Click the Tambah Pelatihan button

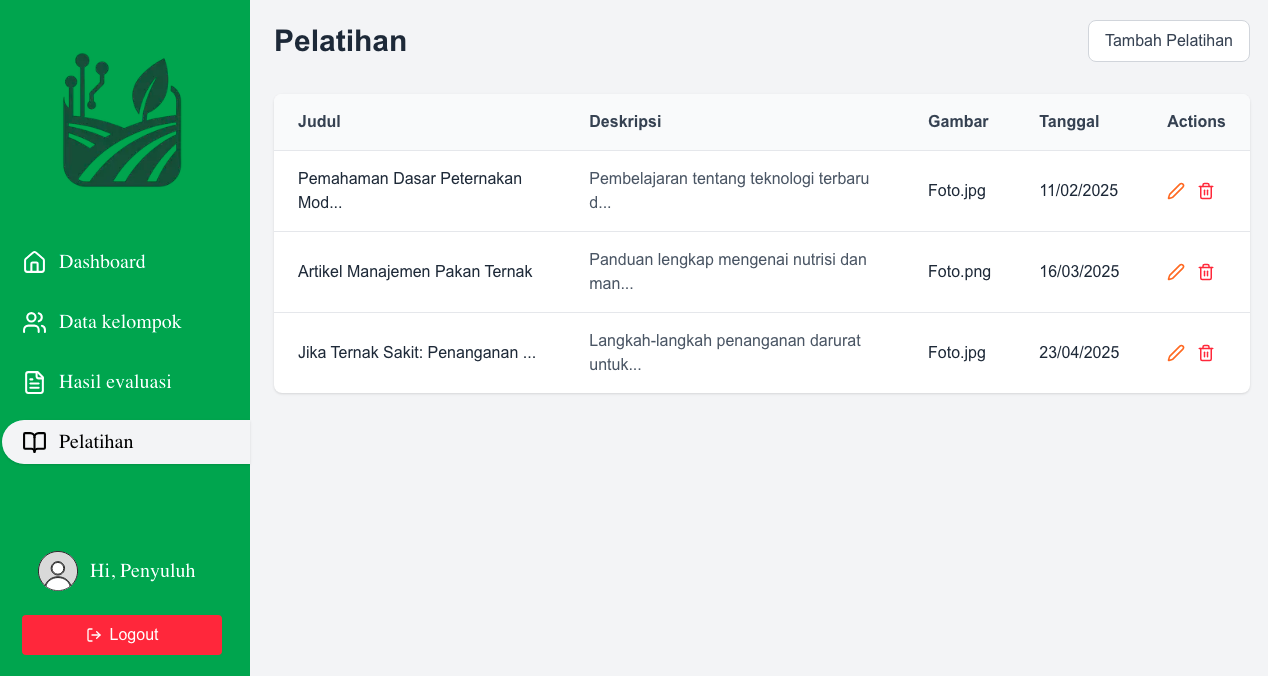click(x=1168, y=41)
